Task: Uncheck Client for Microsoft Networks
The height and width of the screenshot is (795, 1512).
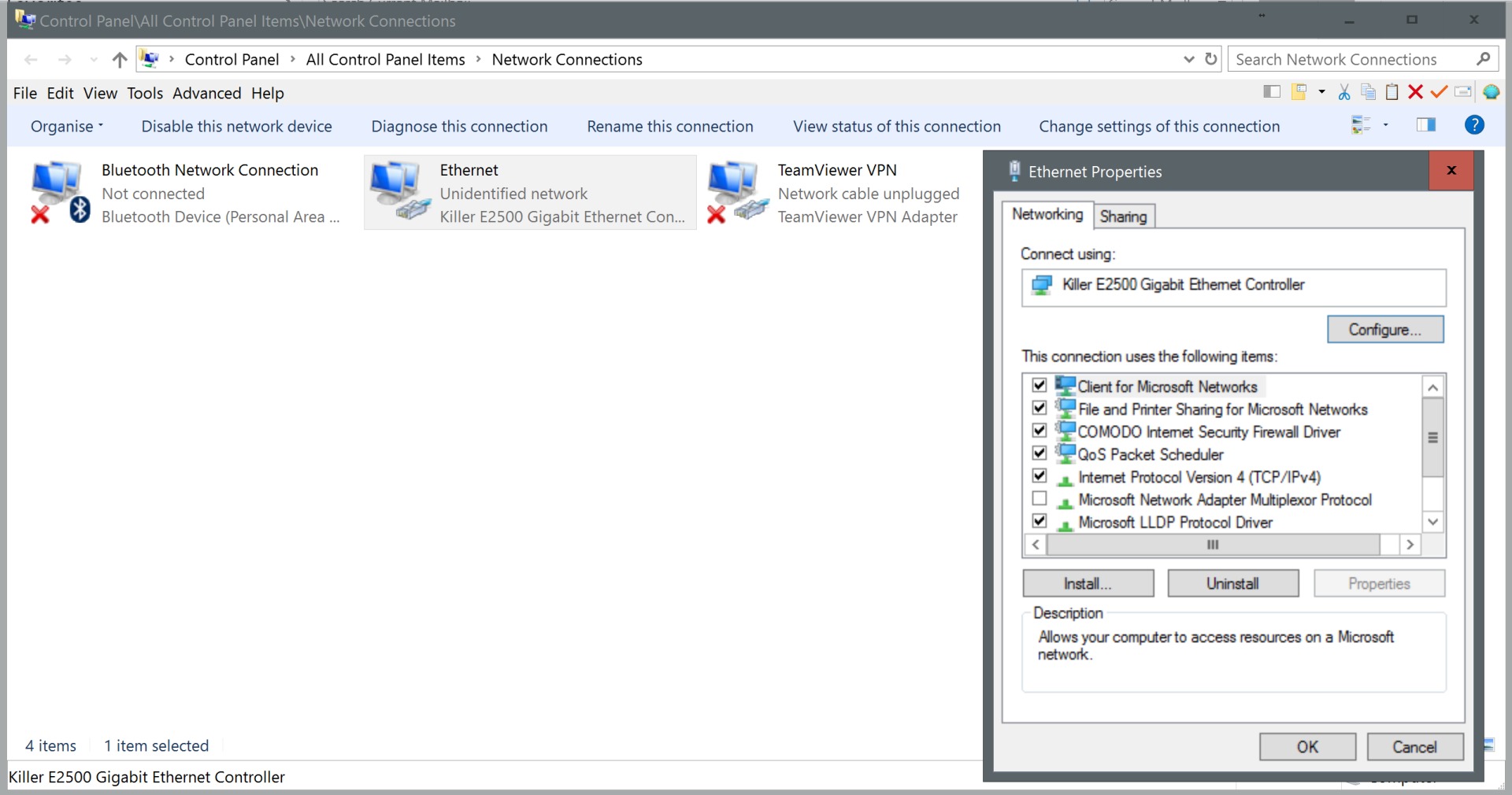Action: [1039, 386]
